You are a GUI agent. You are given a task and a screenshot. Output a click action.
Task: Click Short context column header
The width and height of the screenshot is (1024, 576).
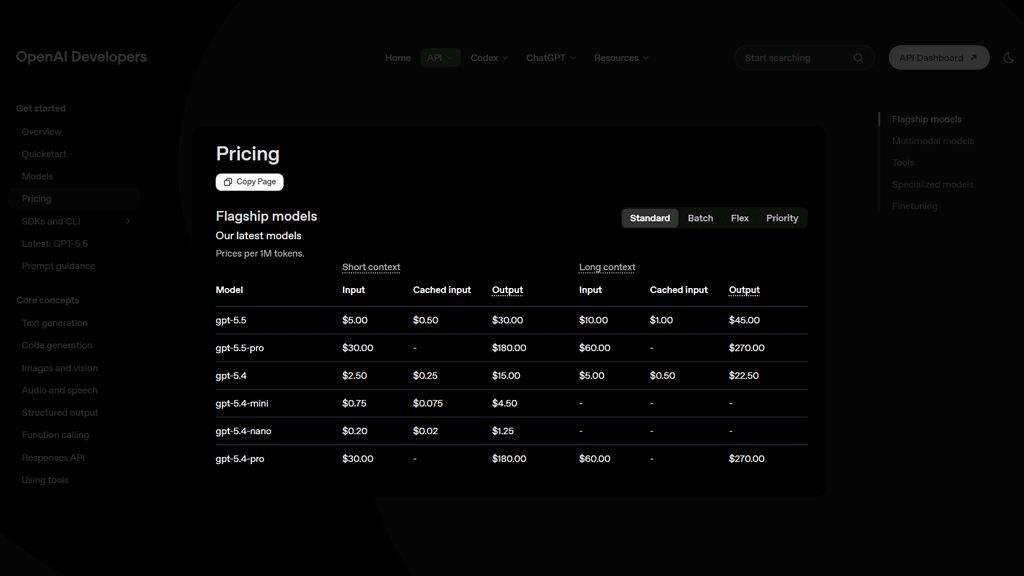point(371,267)
